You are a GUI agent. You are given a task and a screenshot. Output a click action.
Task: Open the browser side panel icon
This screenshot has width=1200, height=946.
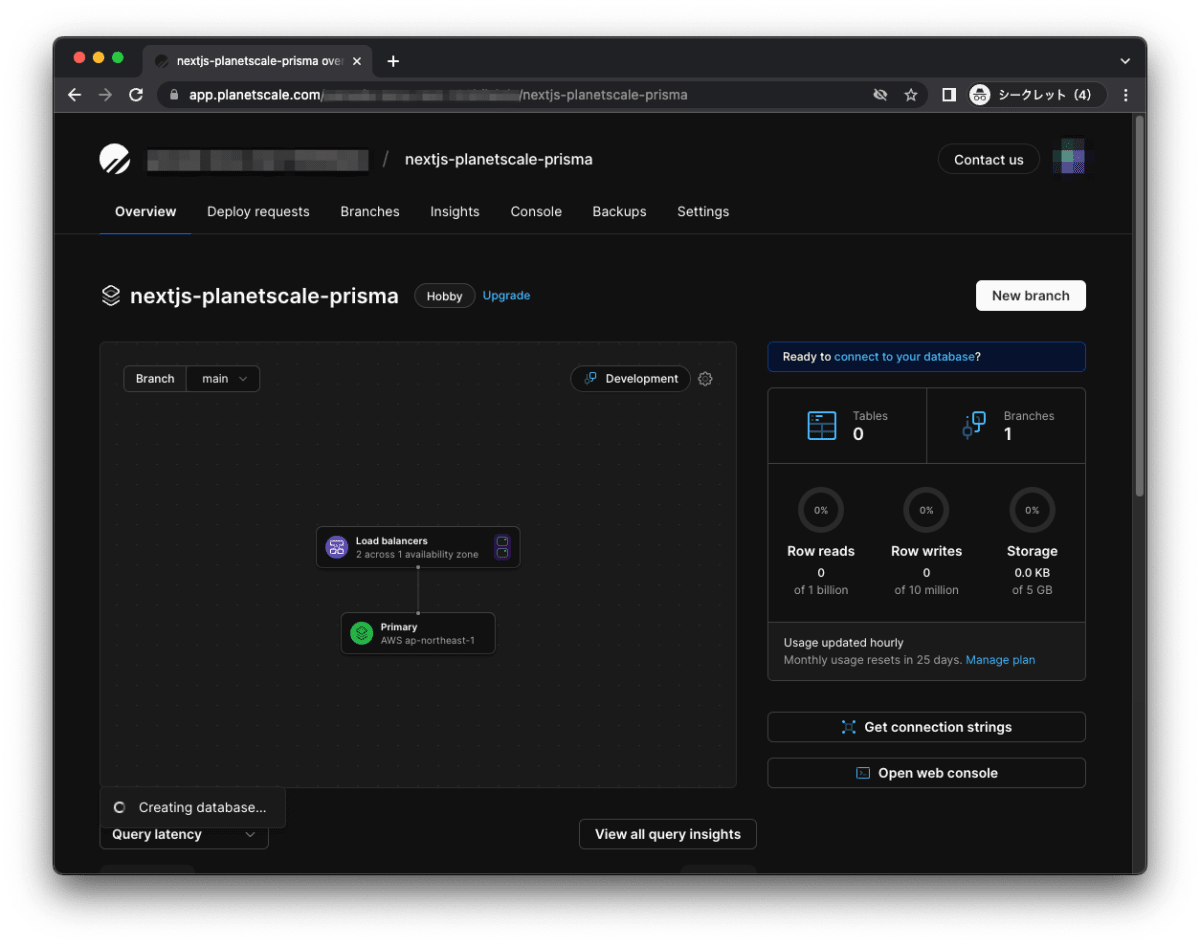tap(949, 95)
